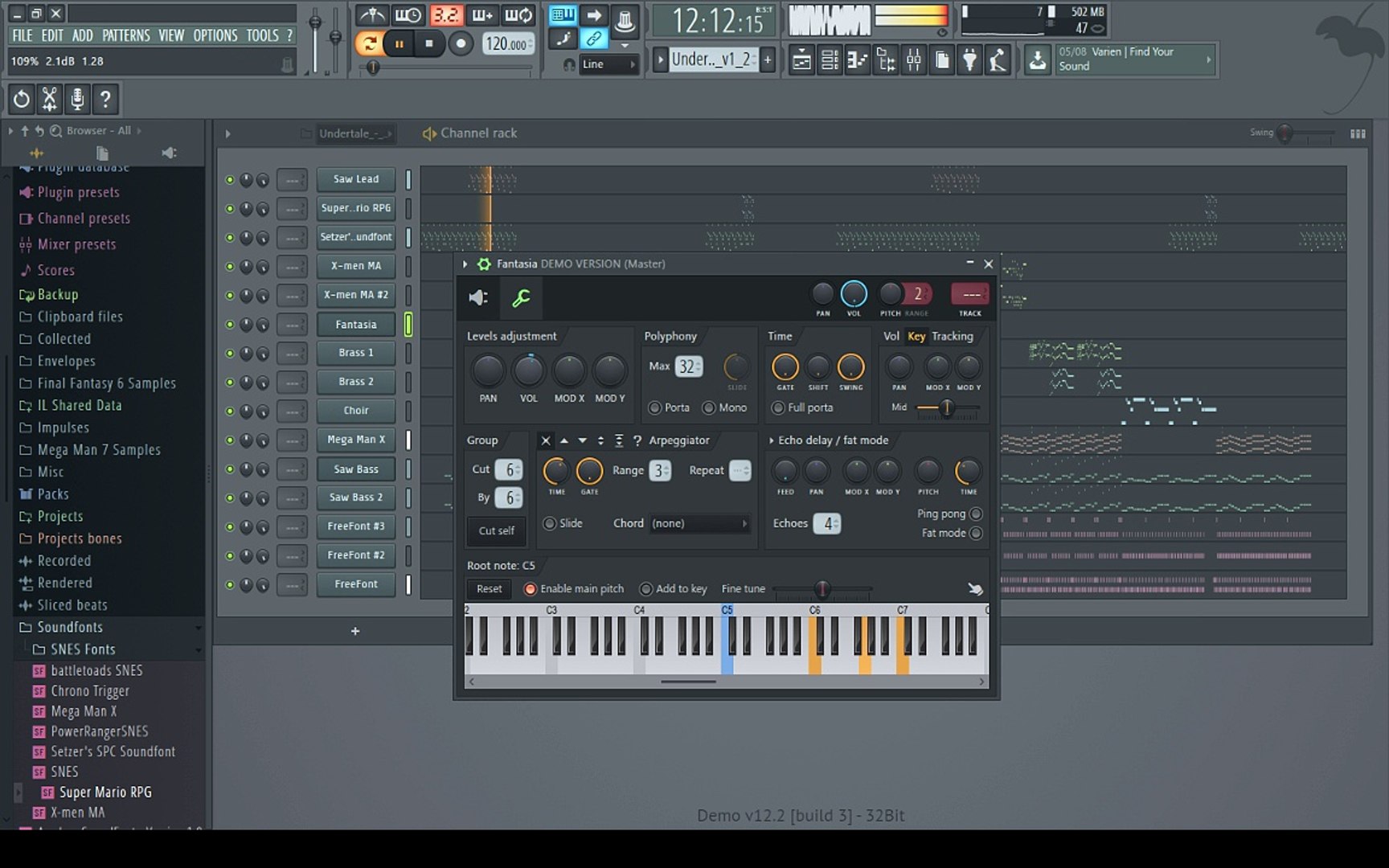The width and height of the screenshot is (1389, 868).
Task: Click the help question mark toolbar icon
Action: (105, 99)
